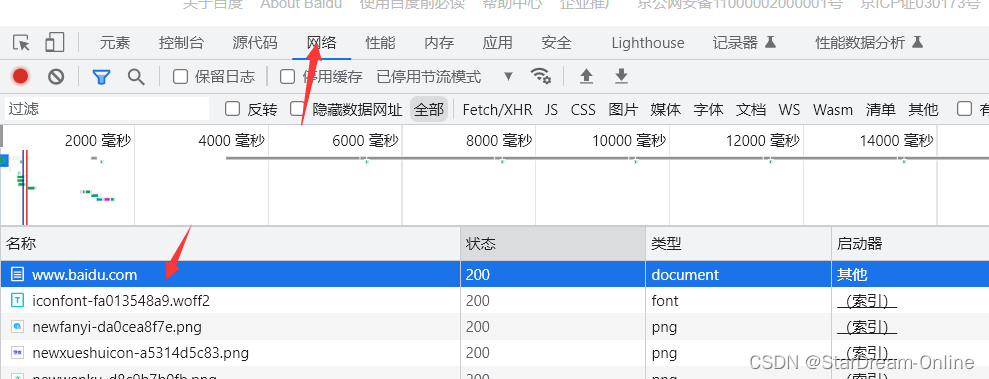Select the www.baidu.com request row
Viewport: 989px width, 379px height.
click(494, 275)
